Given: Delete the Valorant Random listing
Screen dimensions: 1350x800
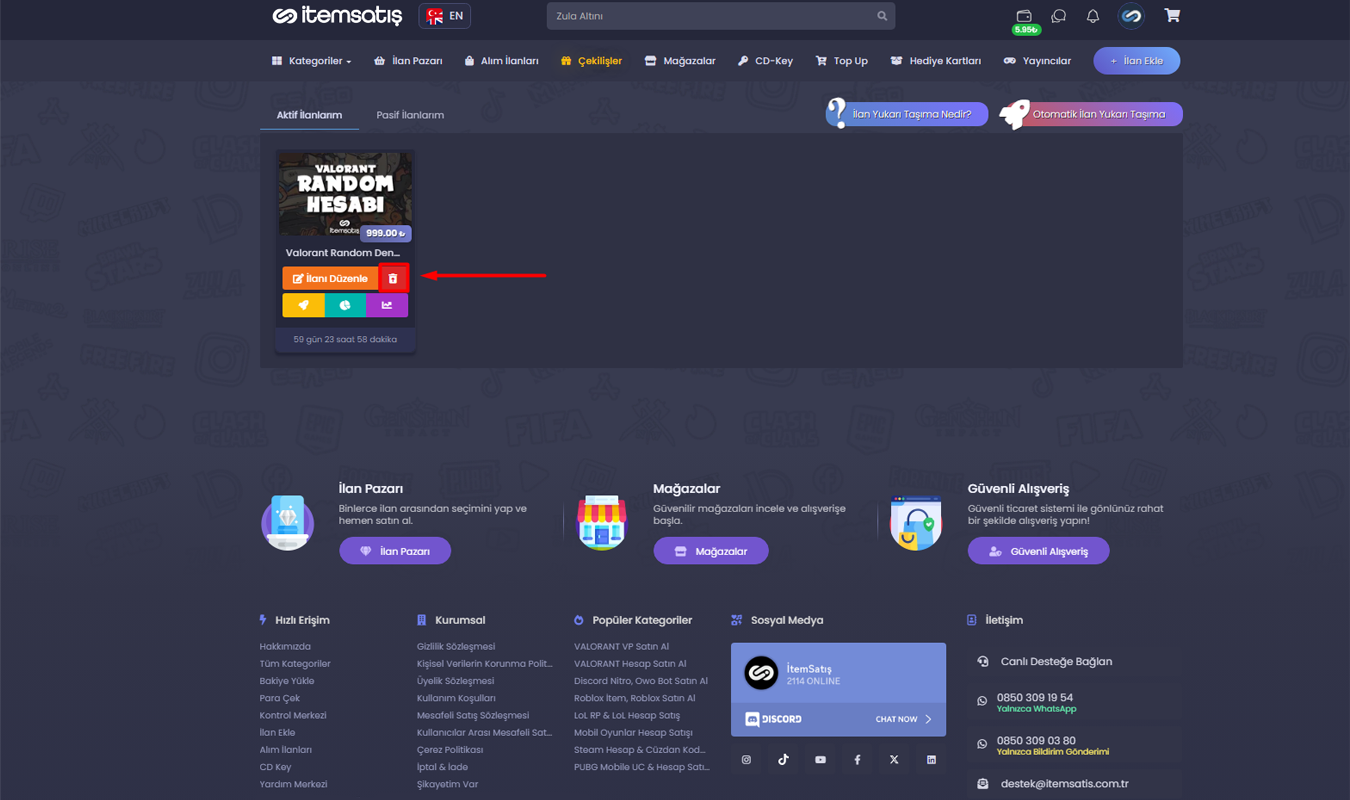Looking at the screenshot, I should coord(393,278).
